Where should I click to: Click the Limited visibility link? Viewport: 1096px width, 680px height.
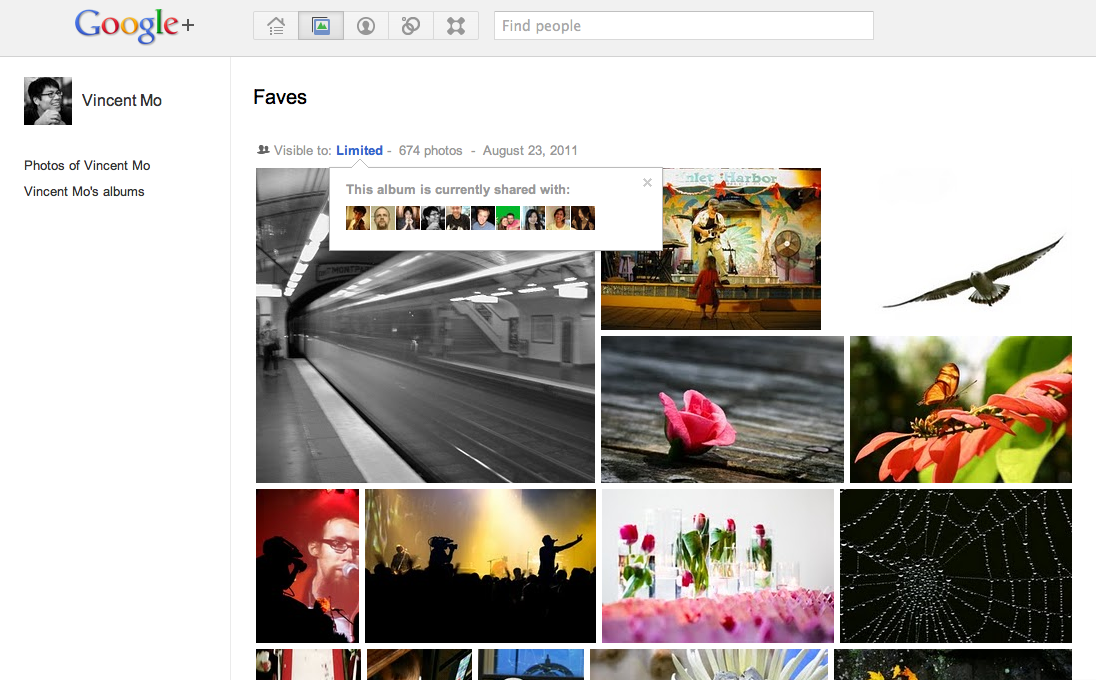[x=359, y=150]
